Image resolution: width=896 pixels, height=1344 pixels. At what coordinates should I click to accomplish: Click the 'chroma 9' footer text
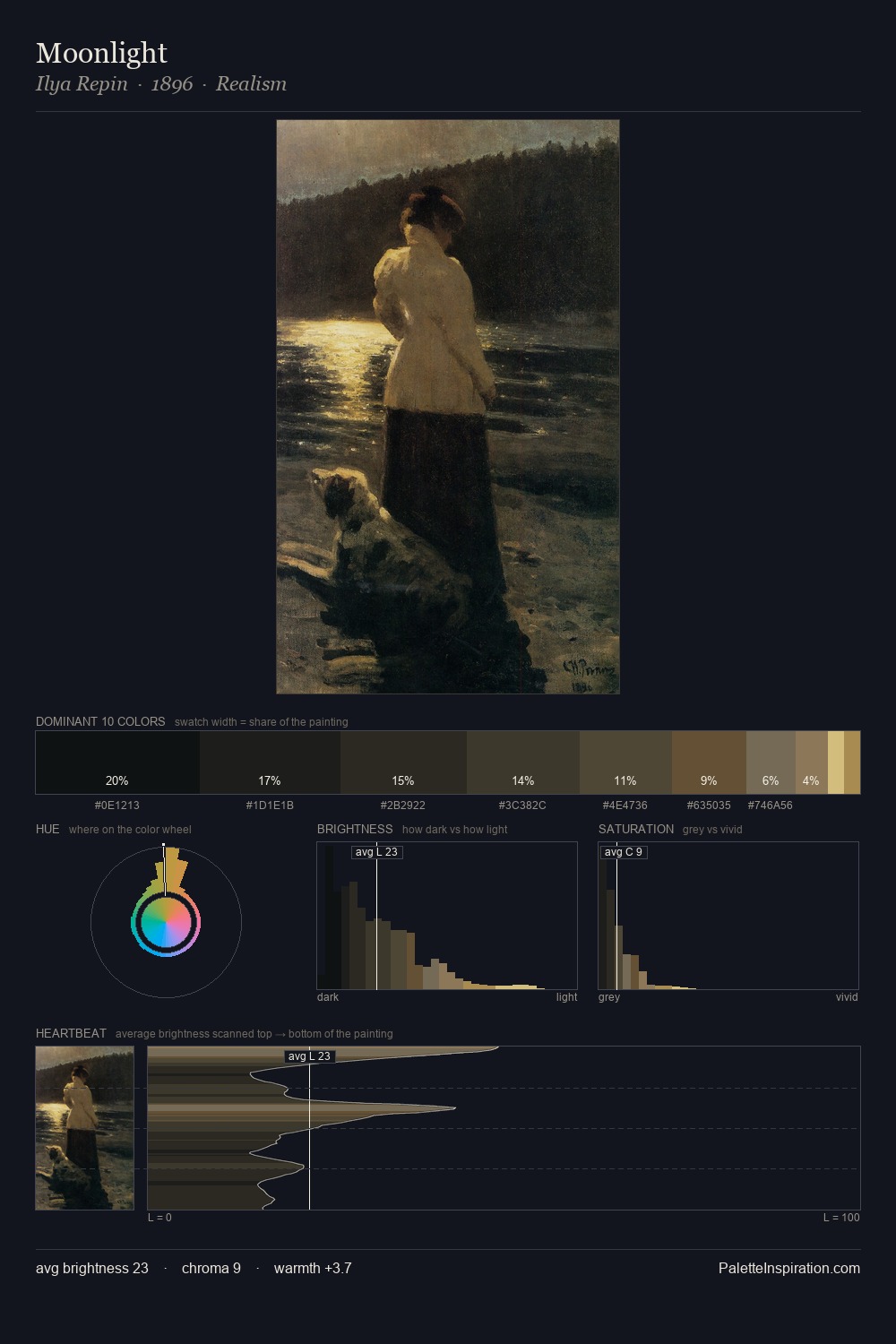pyautogui.click(x=211, y=1268)
